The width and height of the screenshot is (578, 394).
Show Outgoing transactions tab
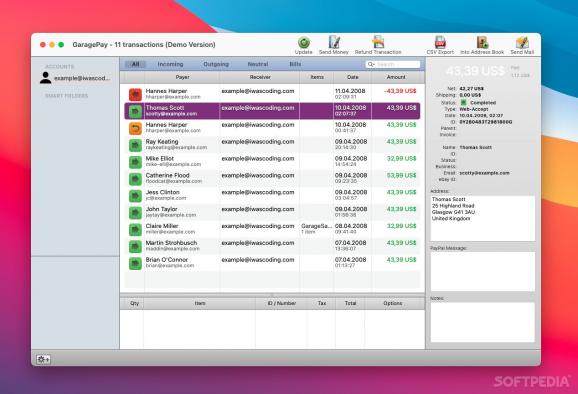click(x=216, y=64)
